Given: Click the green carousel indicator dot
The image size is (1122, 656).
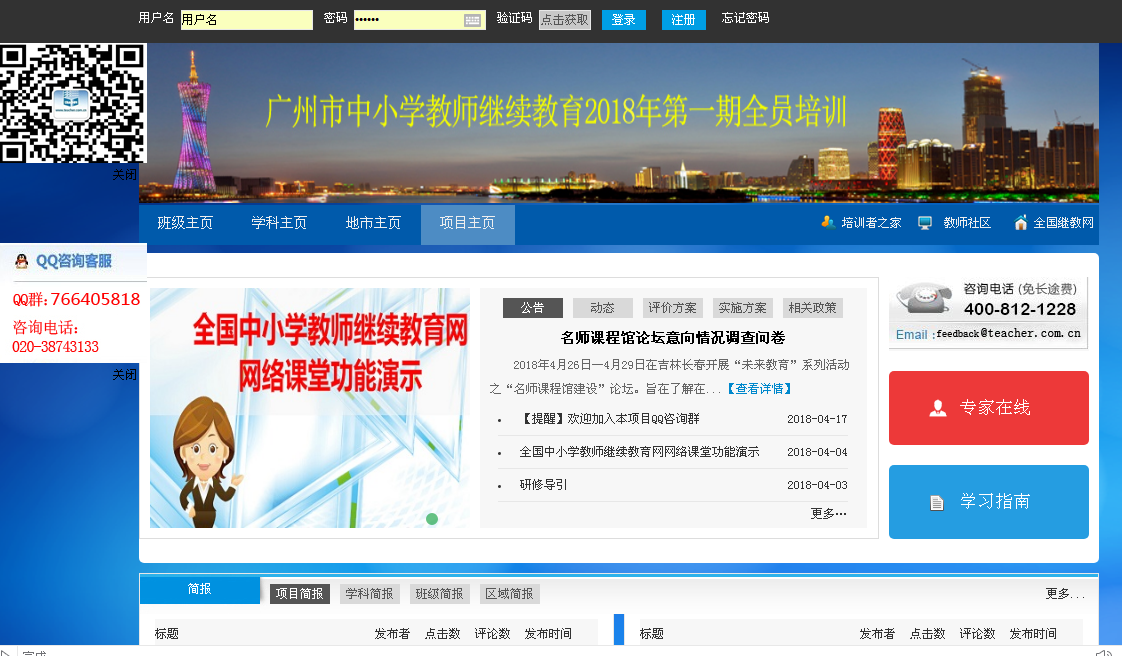Looking at the screenshot, I should tap(432, 518).
